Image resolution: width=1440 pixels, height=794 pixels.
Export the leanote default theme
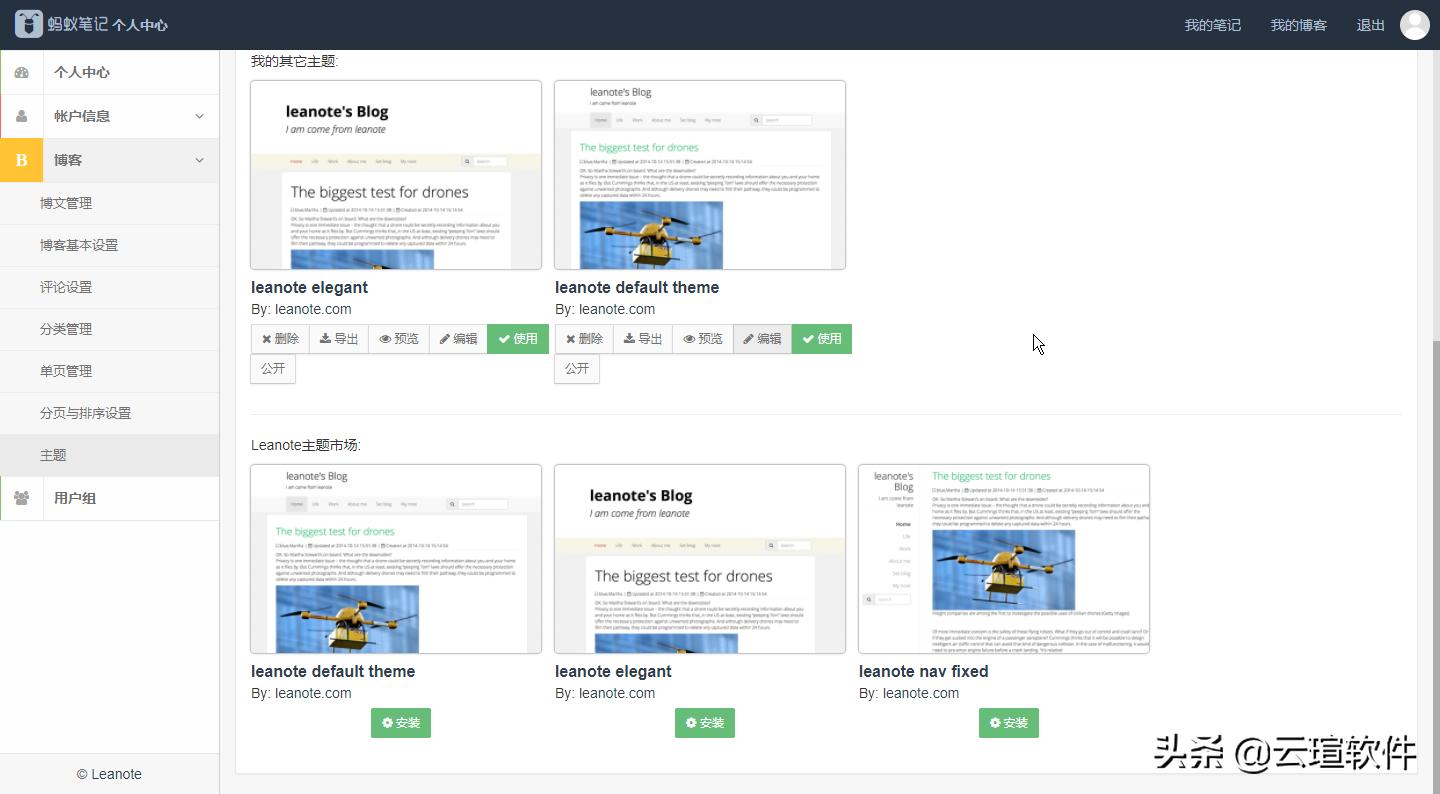coord(643,339)
